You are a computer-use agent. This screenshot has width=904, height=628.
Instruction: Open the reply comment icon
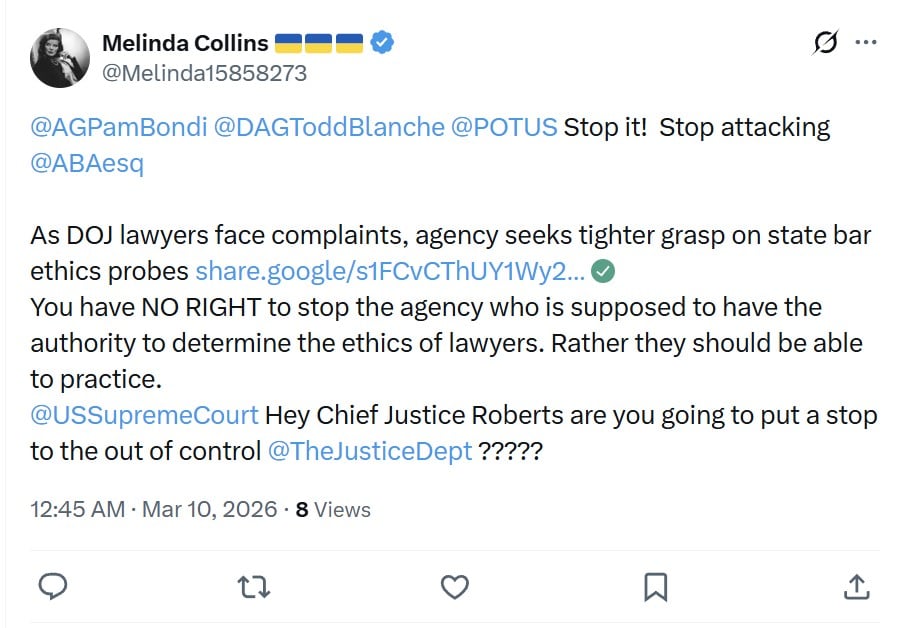click(x=52, y=585)
